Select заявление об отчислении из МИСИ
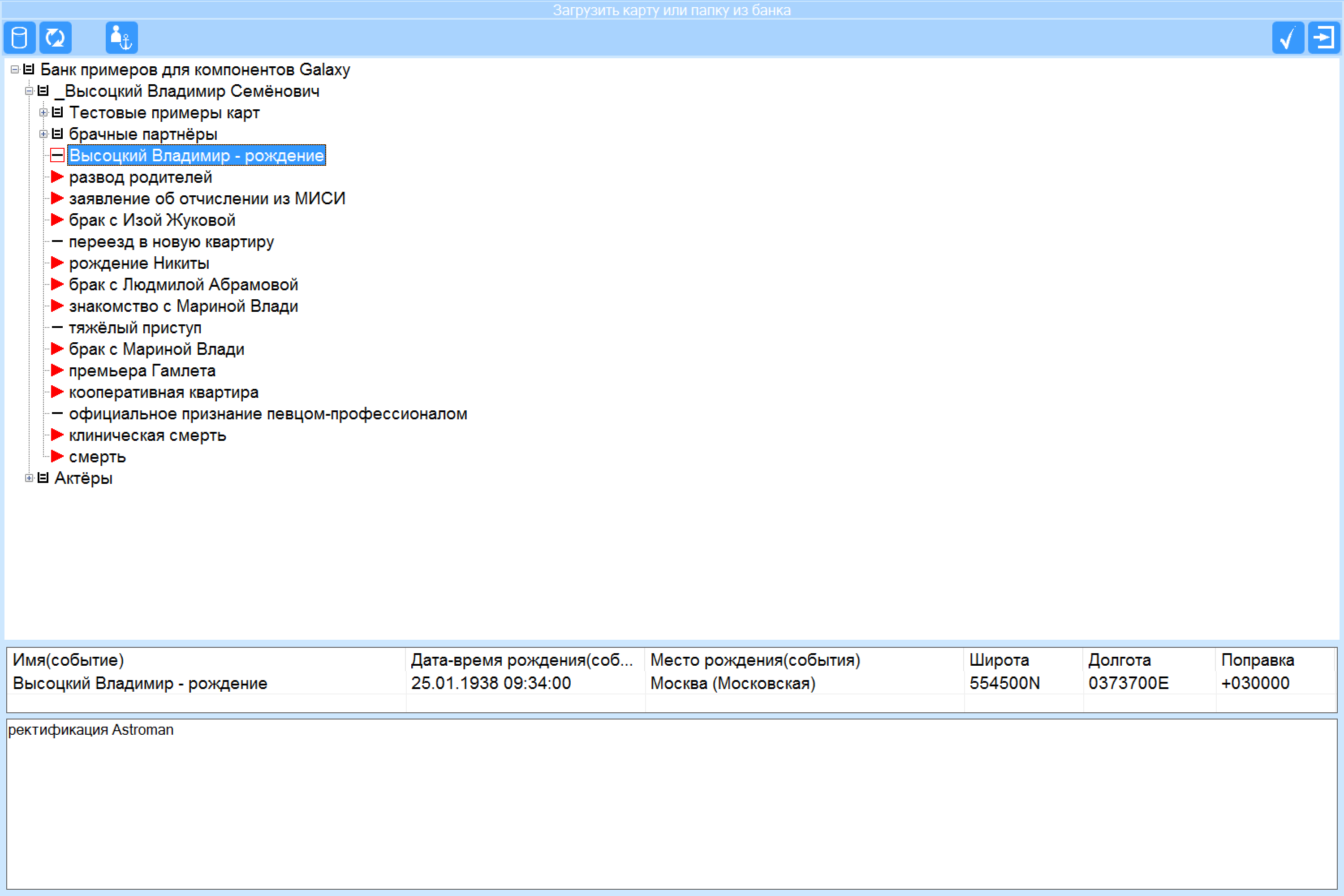Image resolution: width=1344 pixels, height=896 pixels. (x=207, y=198)
